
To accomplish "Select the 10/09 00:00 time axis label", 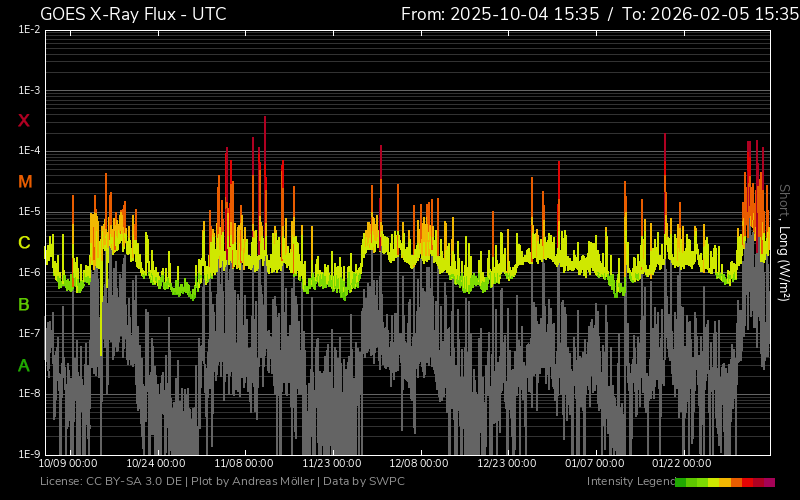I will [x=69, y=464].
